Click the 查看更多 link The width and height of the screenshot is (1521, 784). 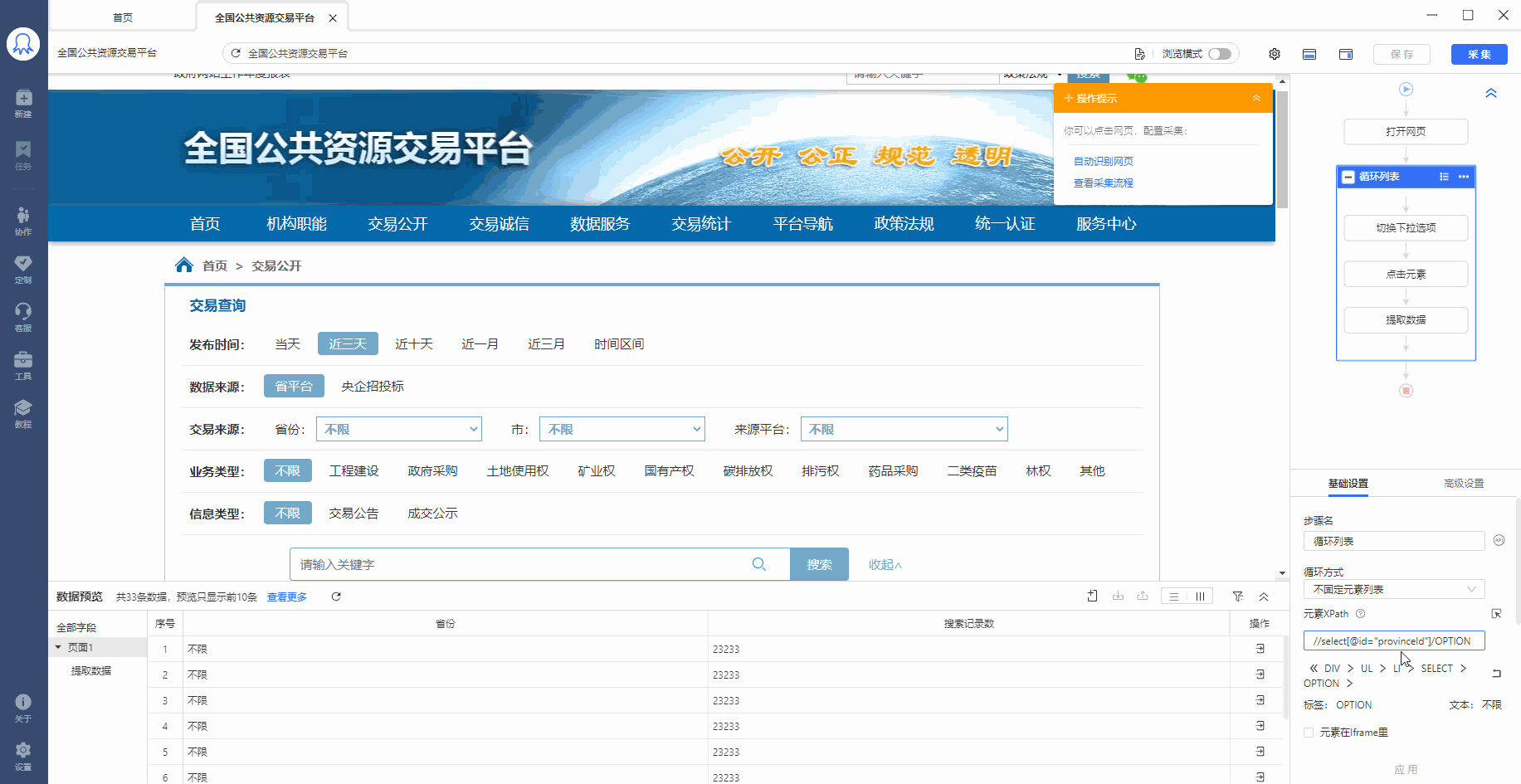click(x=286, y=597)
